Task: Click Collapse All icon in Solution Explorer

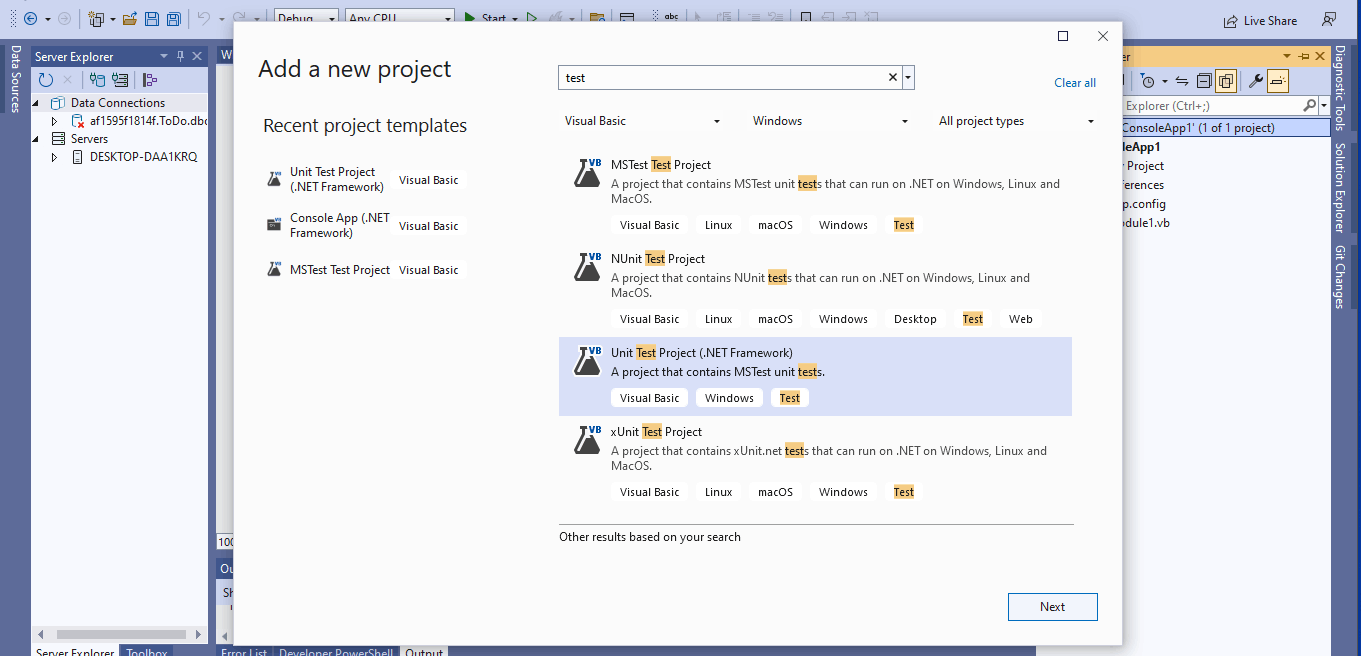Action: pyautogui.click(x=1204, y=81)
